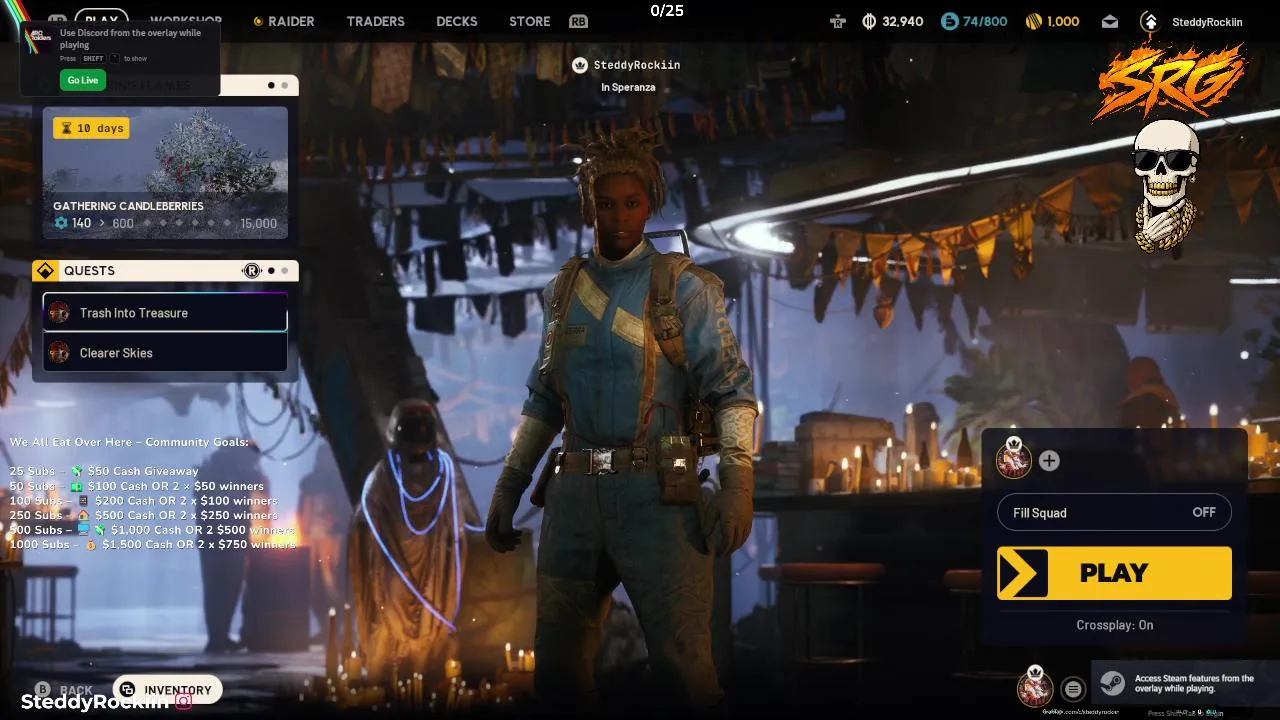Click the social menu icon beside the bottom avatar
1280x720 pixels.
1073,688
